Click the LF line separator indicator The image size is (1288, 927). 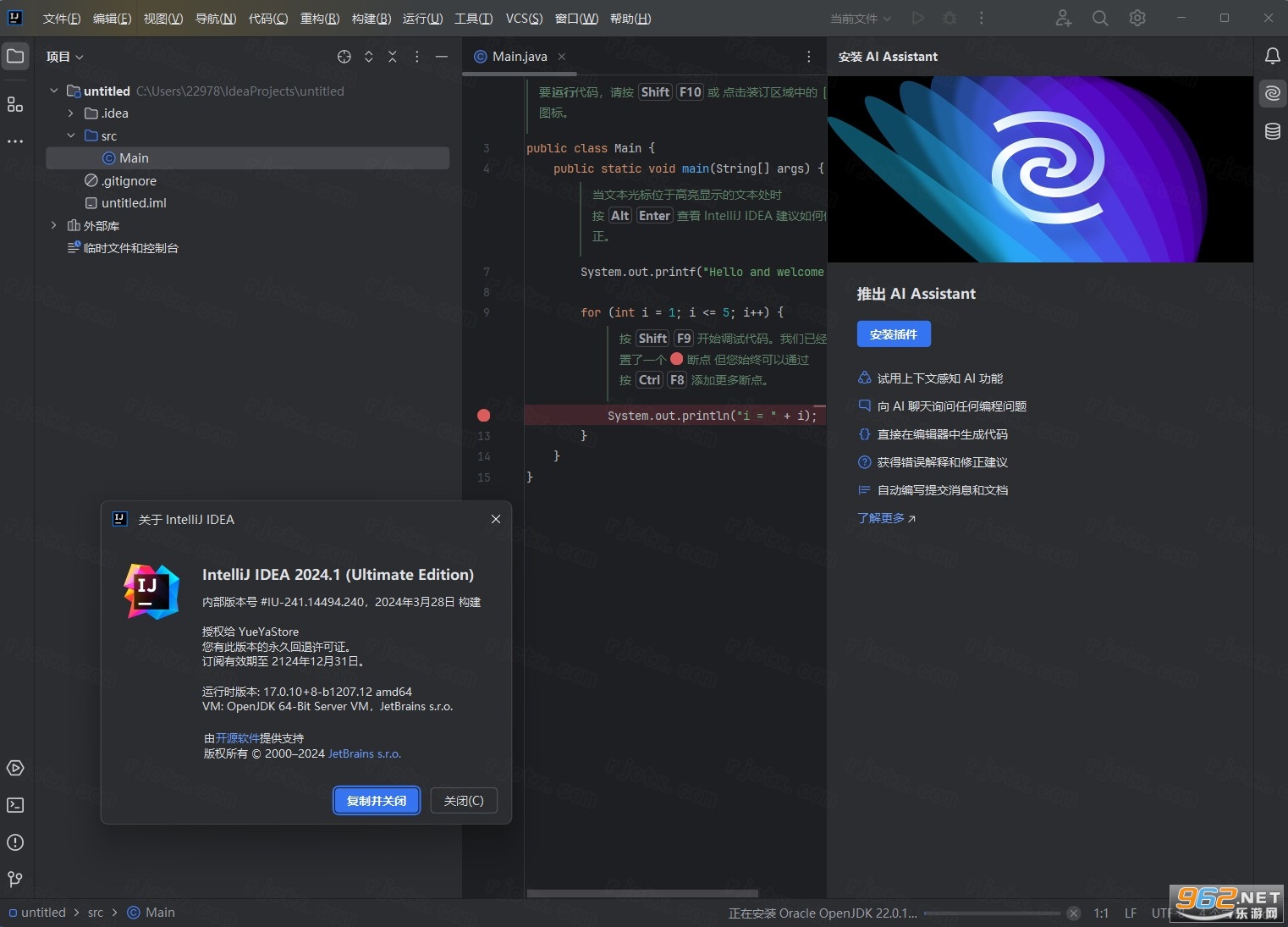[x=1131, y=913]
